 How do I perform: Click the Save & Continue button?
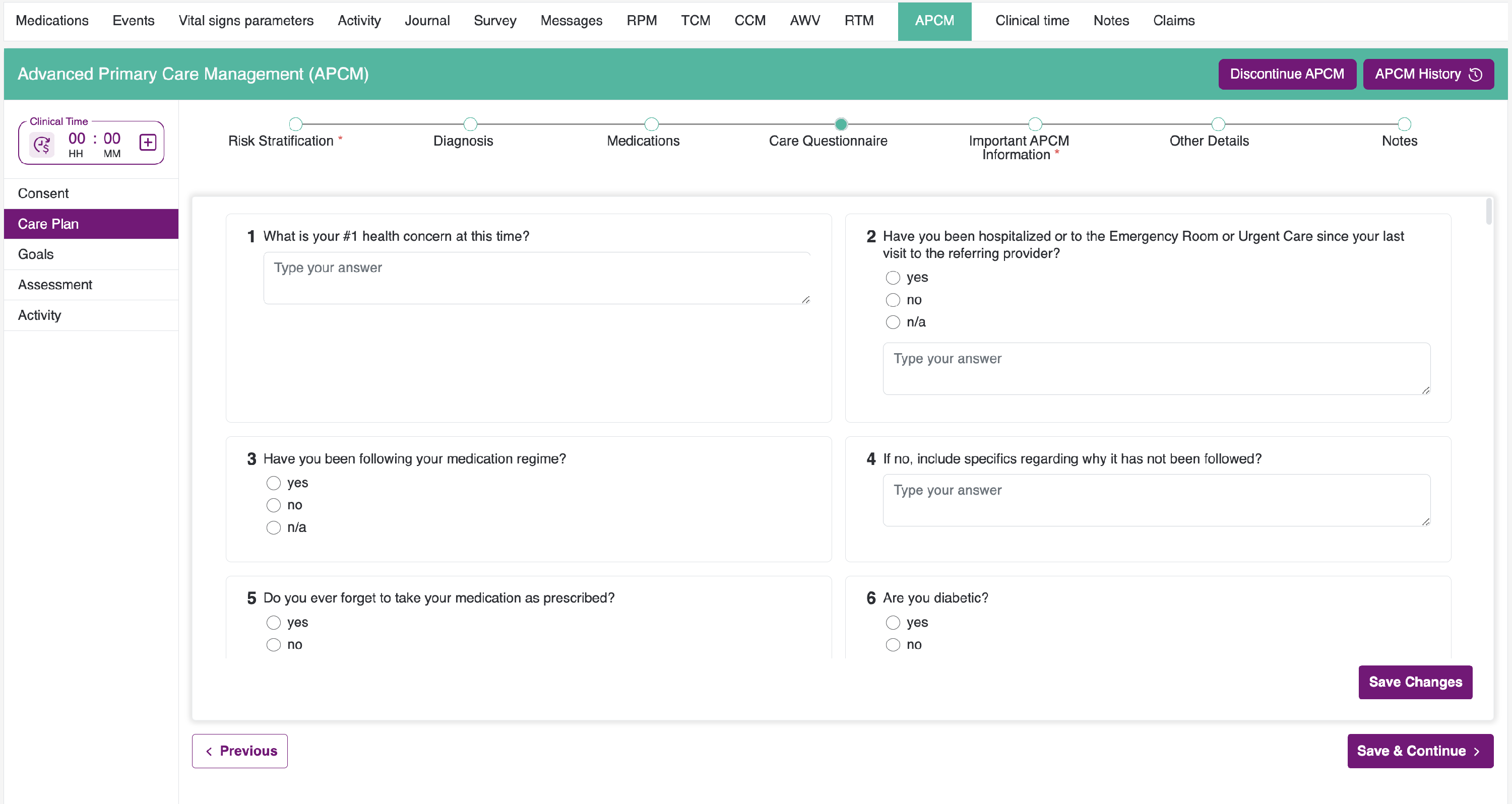[1419, 751]
